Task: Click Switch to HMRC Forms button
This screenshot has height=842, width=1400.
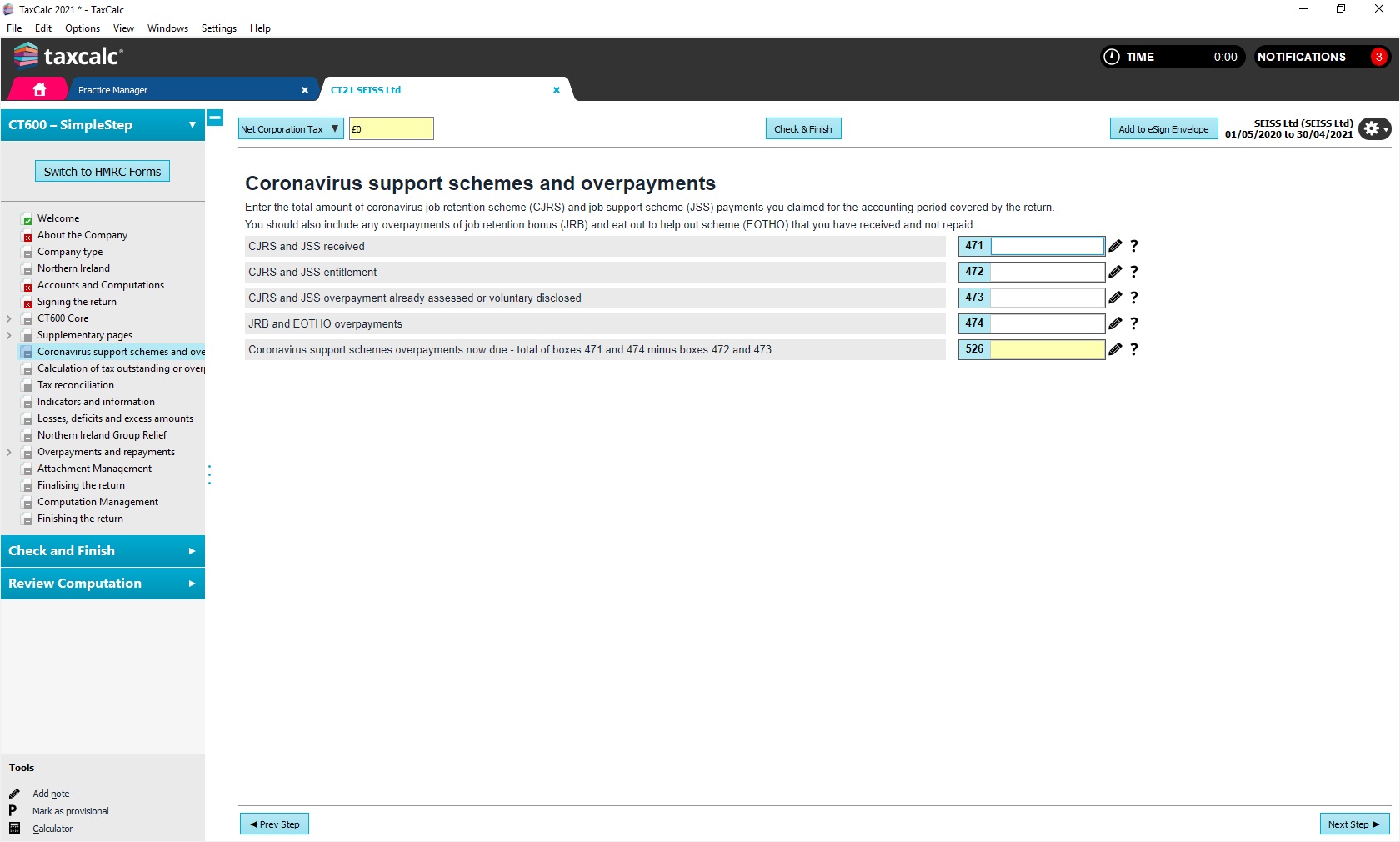Action: point(102,172)
